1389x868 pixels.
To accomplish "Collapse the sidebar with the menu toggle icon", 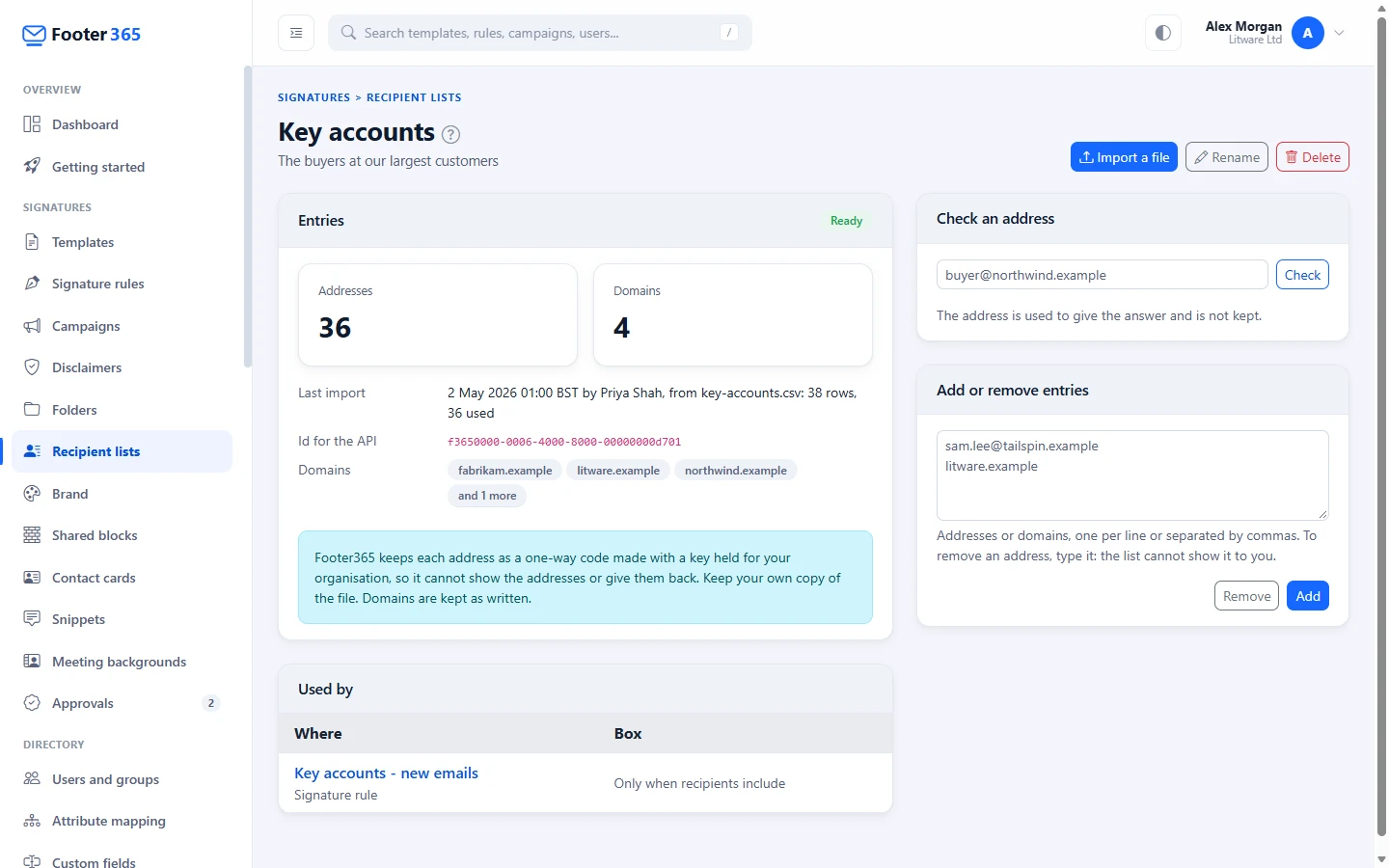I will (296, 33).
